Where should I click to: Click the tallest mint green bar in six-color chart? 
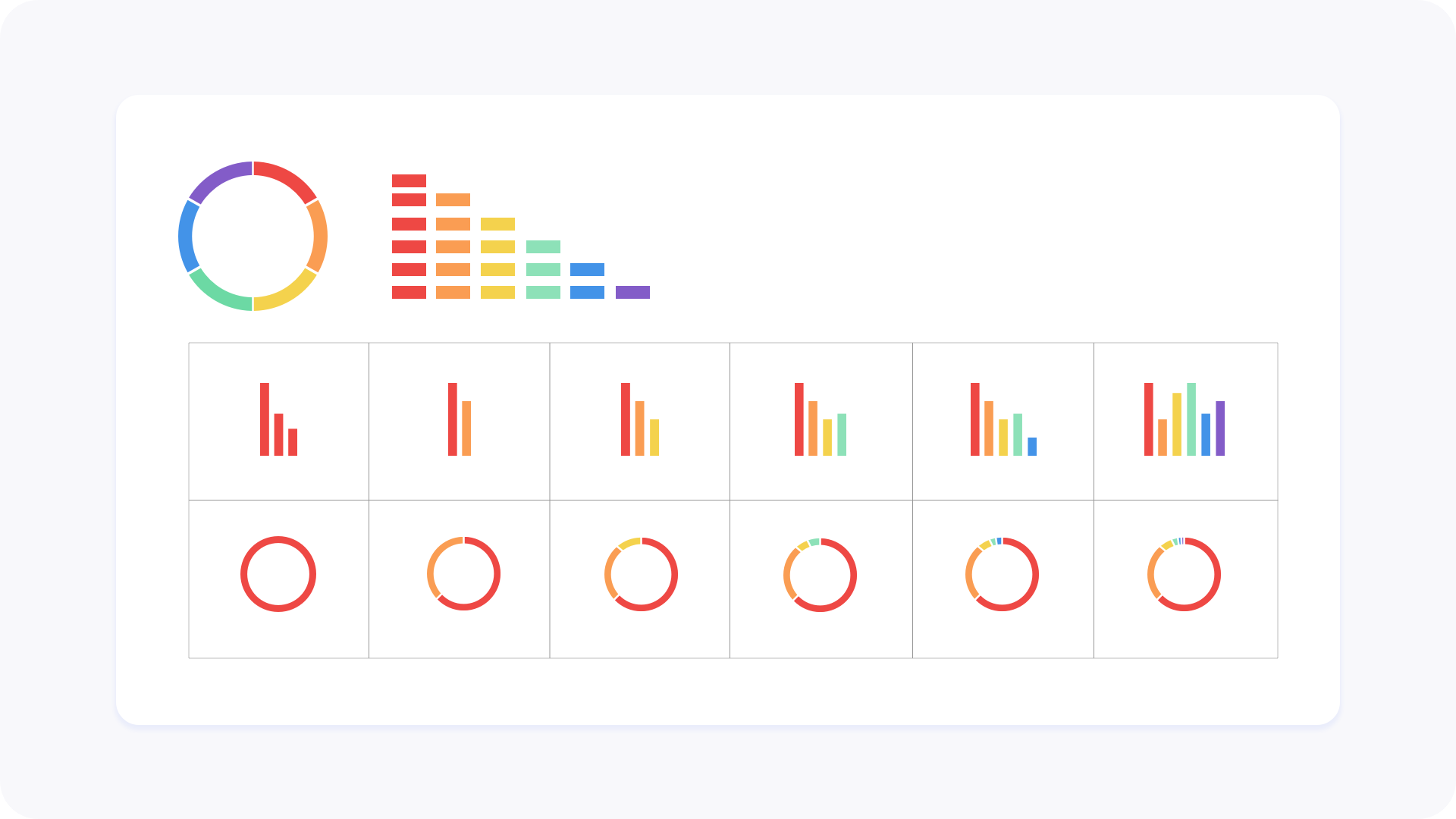1191,419
